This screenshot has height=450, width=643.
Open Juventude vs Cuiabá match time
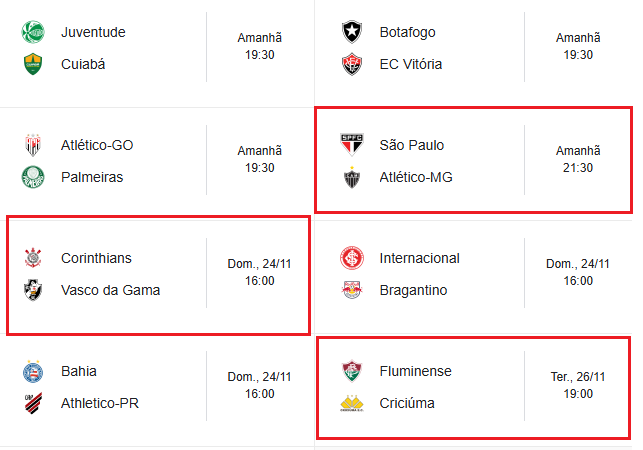click(x=260, y=46)
